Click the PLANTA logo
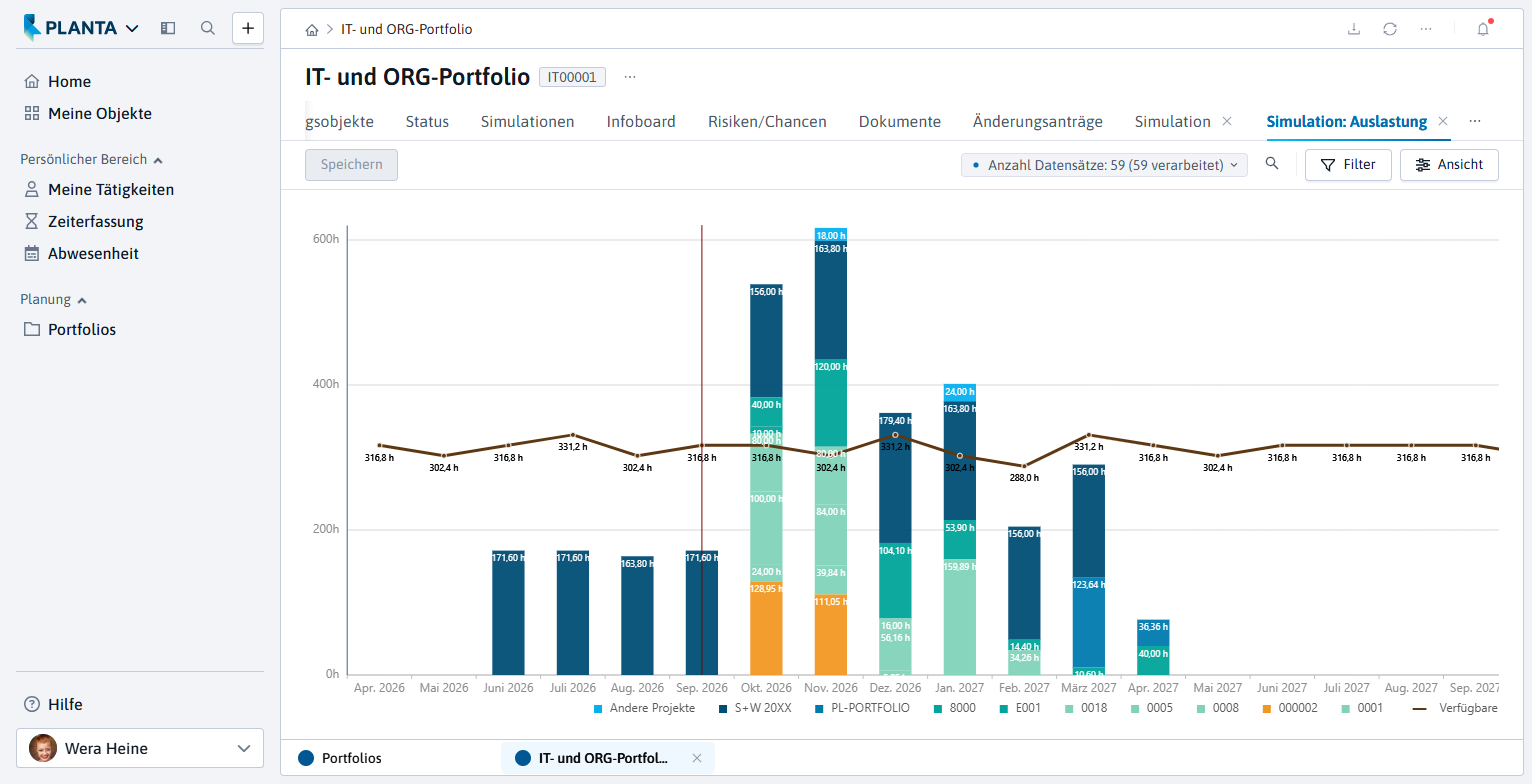This screenshot has width=1532, height=784. tap(70, 28)
